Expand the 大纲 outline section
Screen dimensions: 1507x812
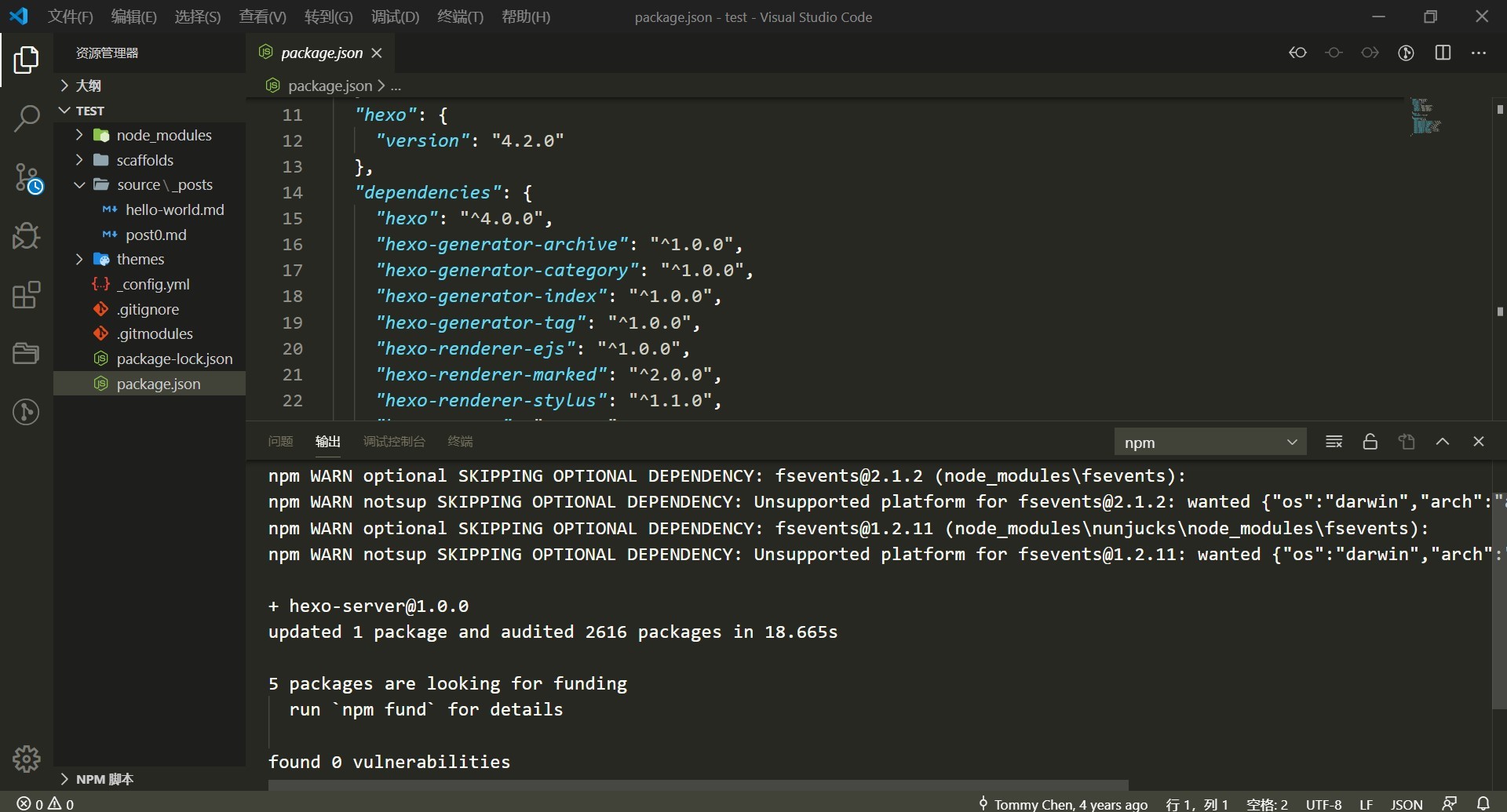[149, 86]
